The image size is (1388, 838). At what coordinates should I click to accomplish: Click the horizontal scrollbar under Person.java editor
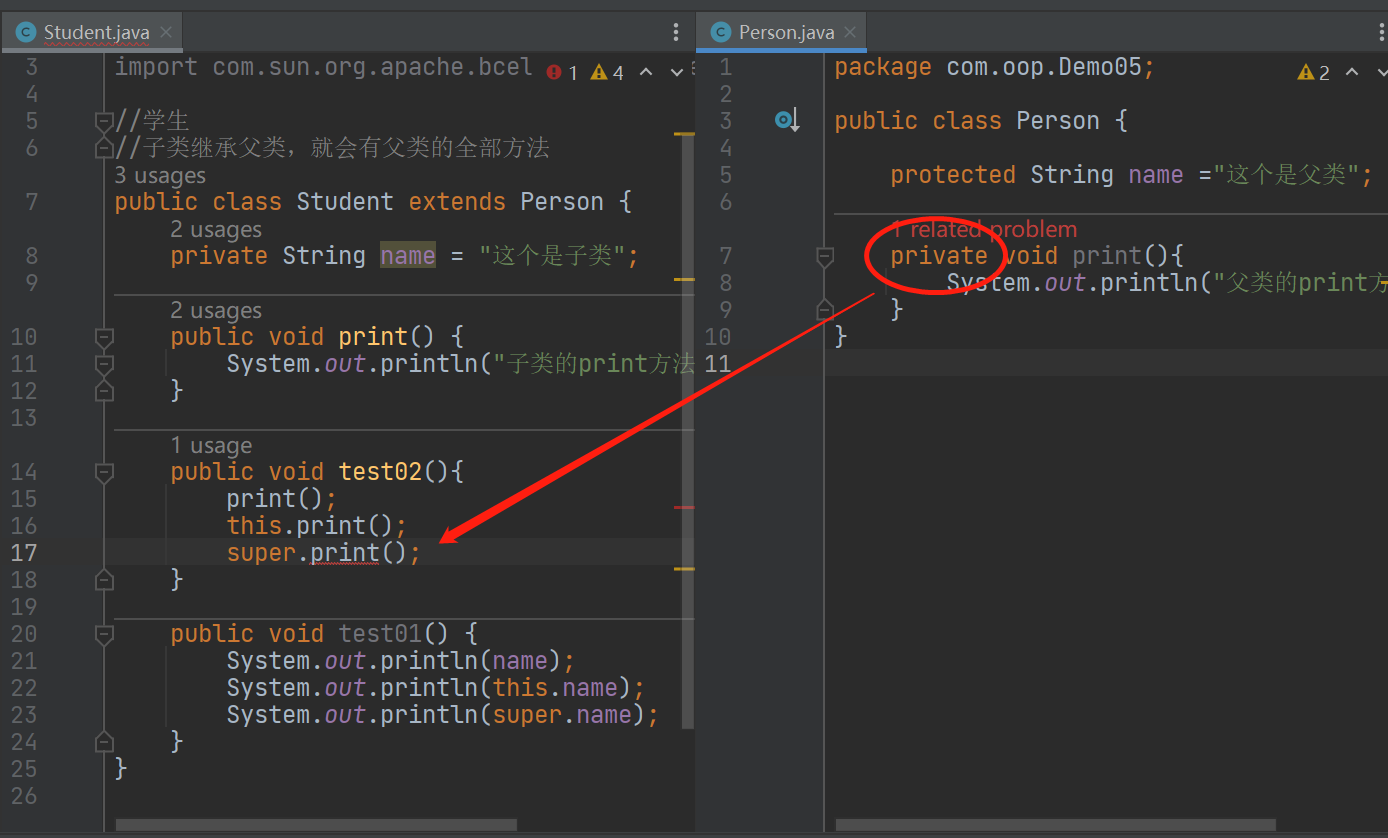[1056, 825]
